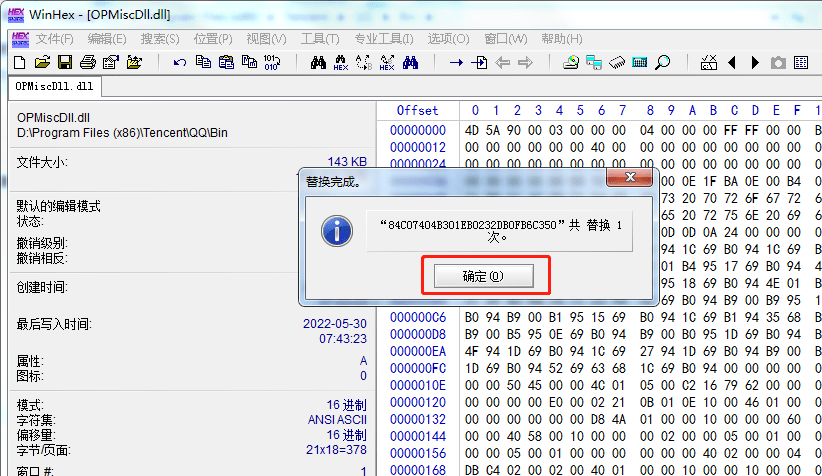The height and width of the screenshot is (476, 822).
Task: Click the ANSI ASCII charset value
Action: 337,420
